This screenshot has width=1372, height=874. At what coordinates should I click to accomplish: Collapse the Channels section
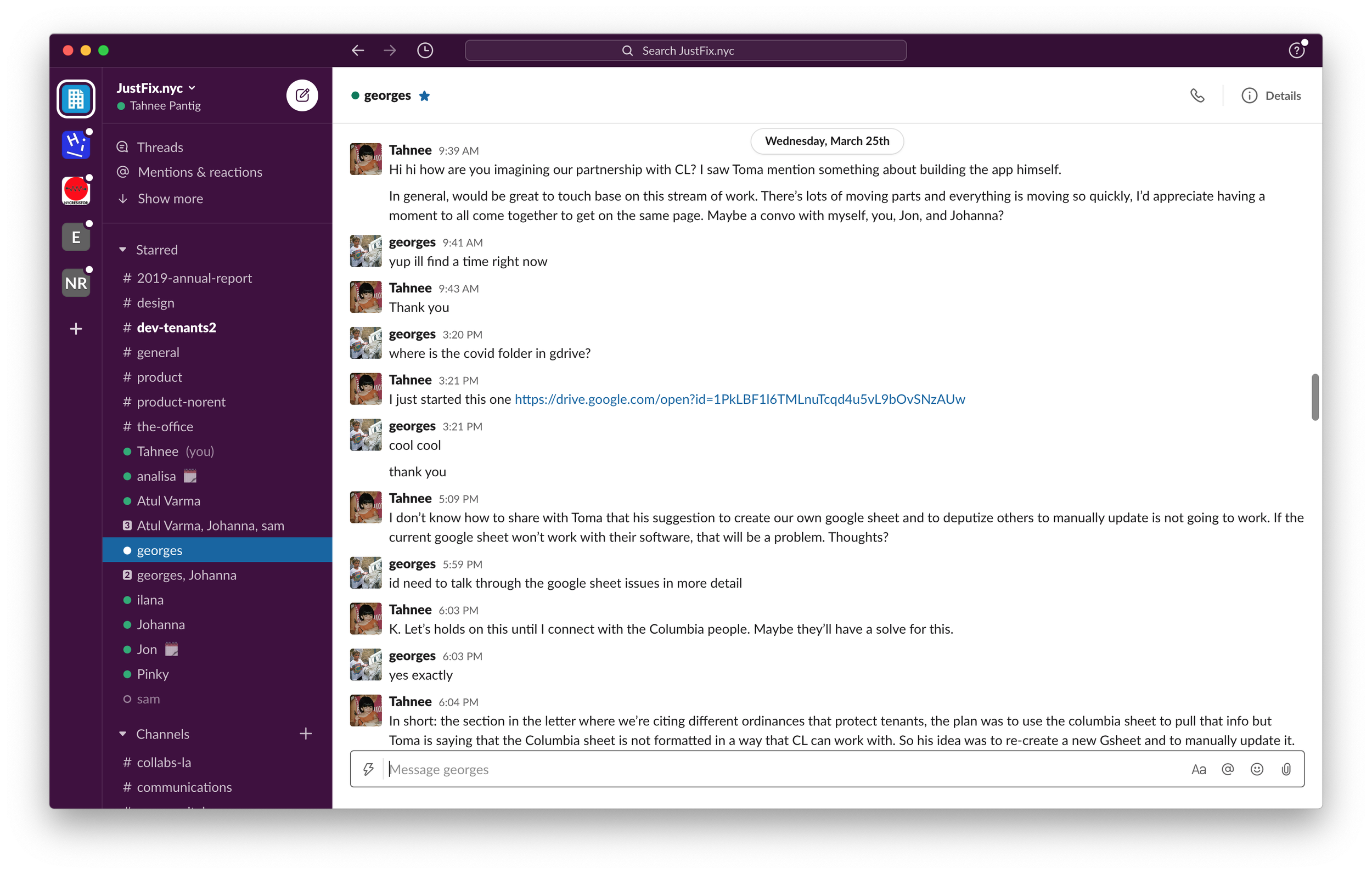tap(122, 734)
